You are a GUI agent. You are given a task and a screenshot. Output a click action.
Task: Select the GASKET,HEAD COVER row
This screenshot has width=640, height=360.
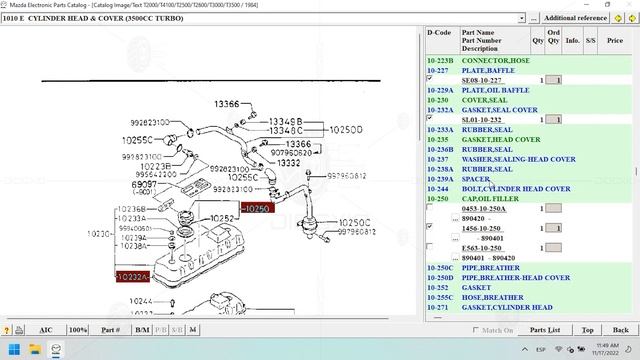point(529,140)
